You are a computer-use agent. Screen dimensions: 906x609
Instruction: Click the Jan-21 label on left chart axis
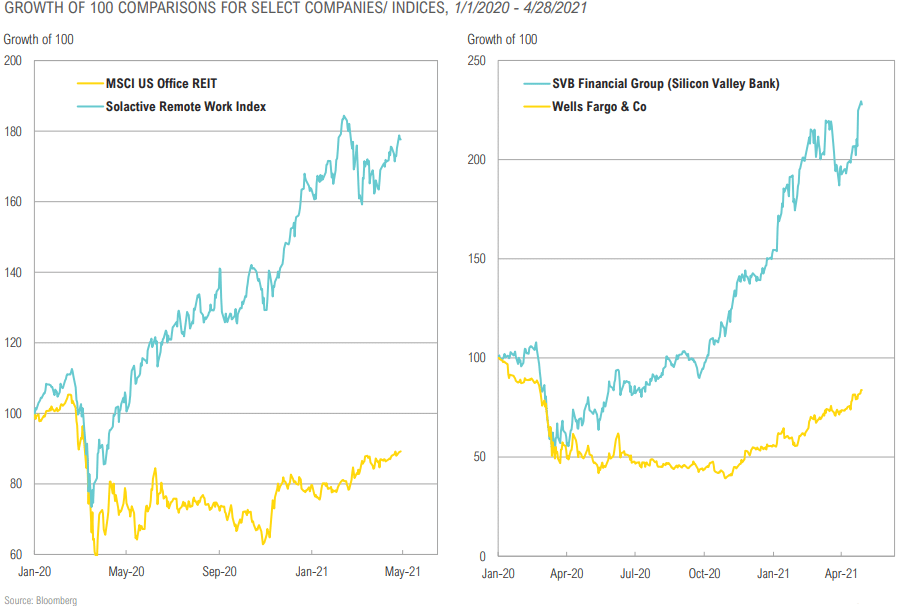311,571
